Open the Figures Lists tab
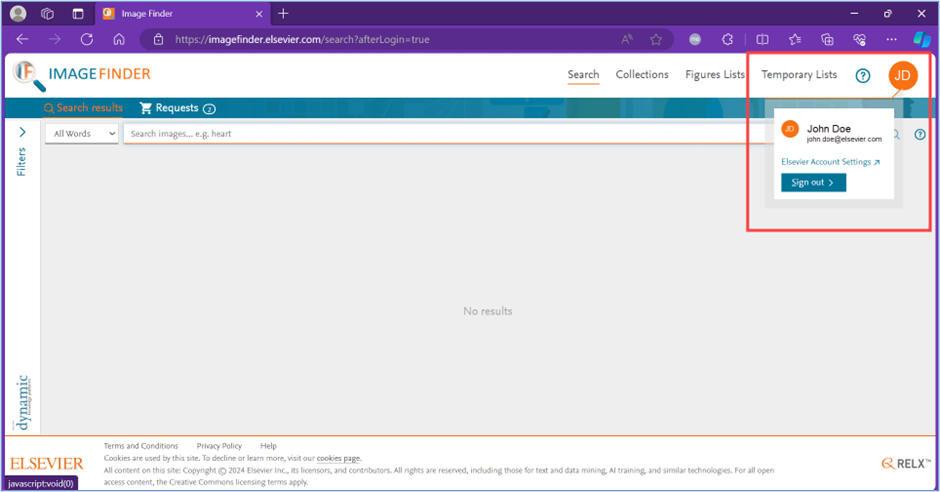940x492 pixels. tap(715, 74)
